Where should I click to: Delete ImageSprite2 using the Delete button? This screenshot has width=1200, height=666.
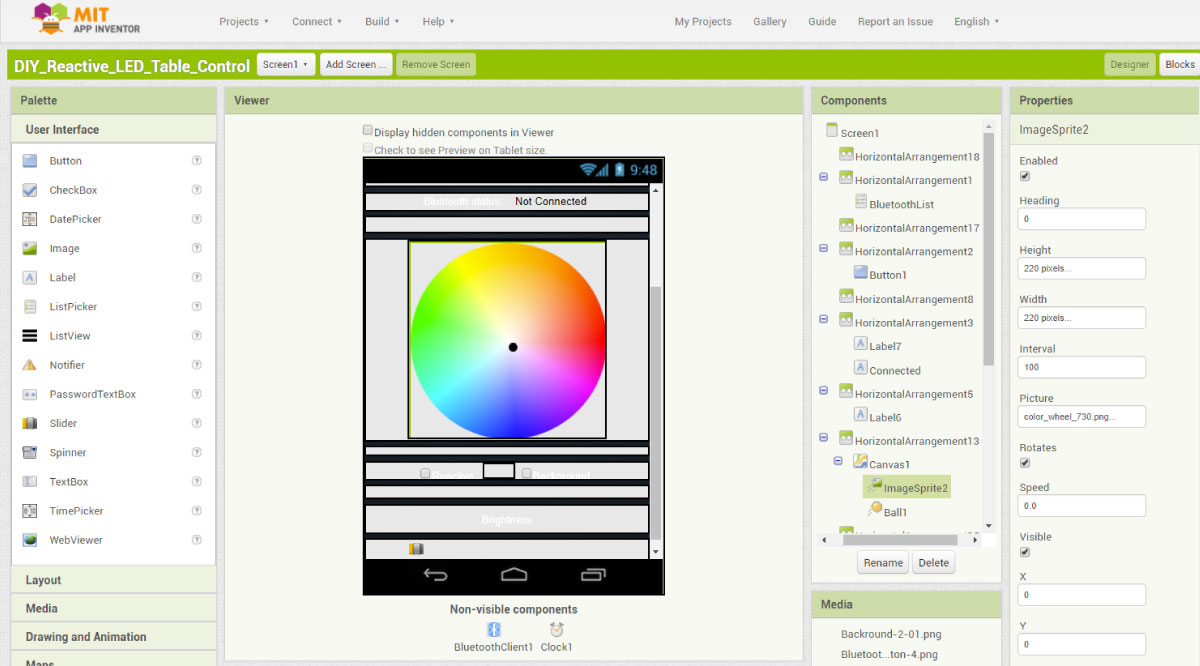(x=932, y=562)
